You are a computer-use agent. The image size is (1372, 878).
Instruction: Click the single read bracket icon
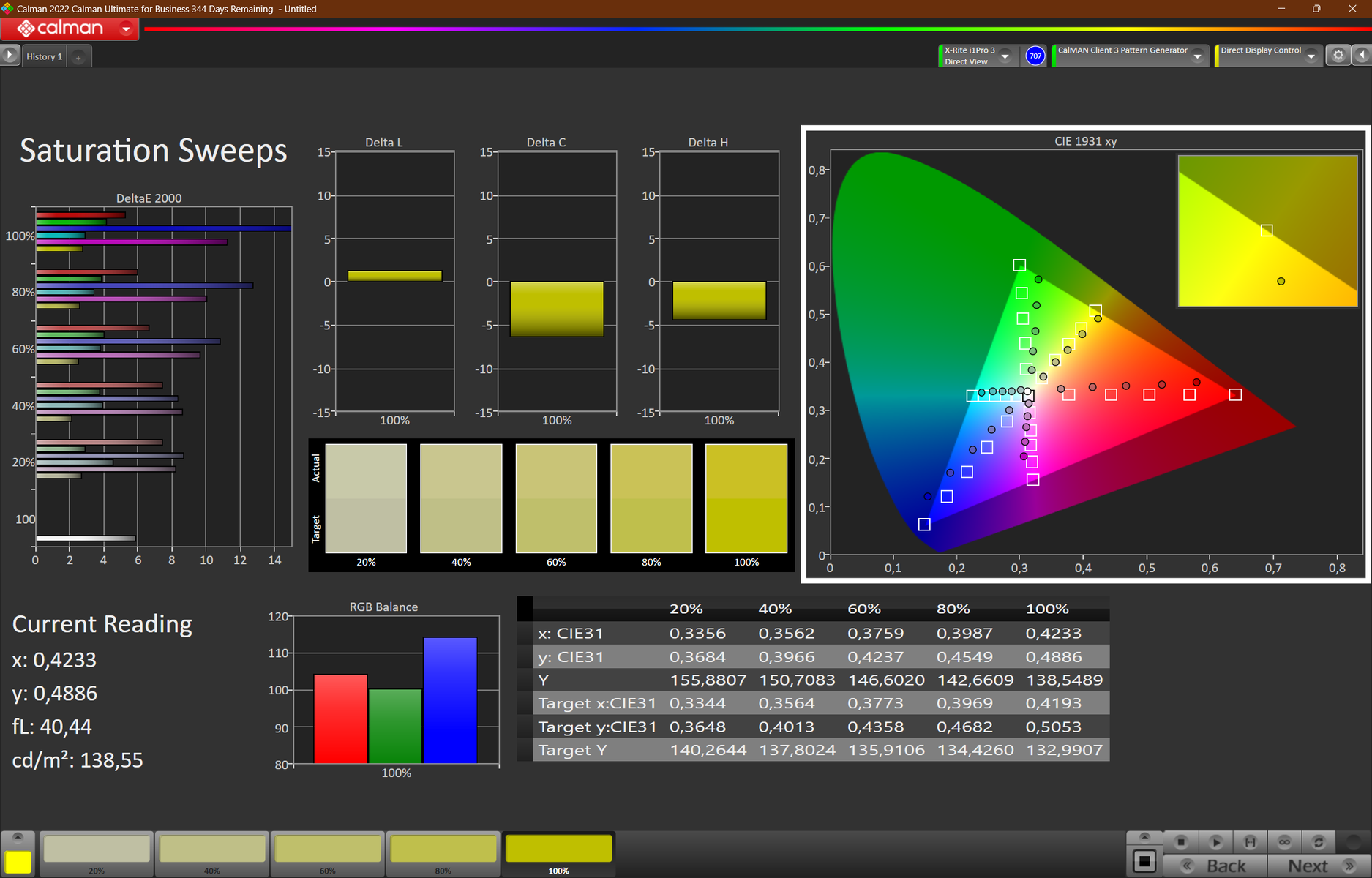[1250, 842]
